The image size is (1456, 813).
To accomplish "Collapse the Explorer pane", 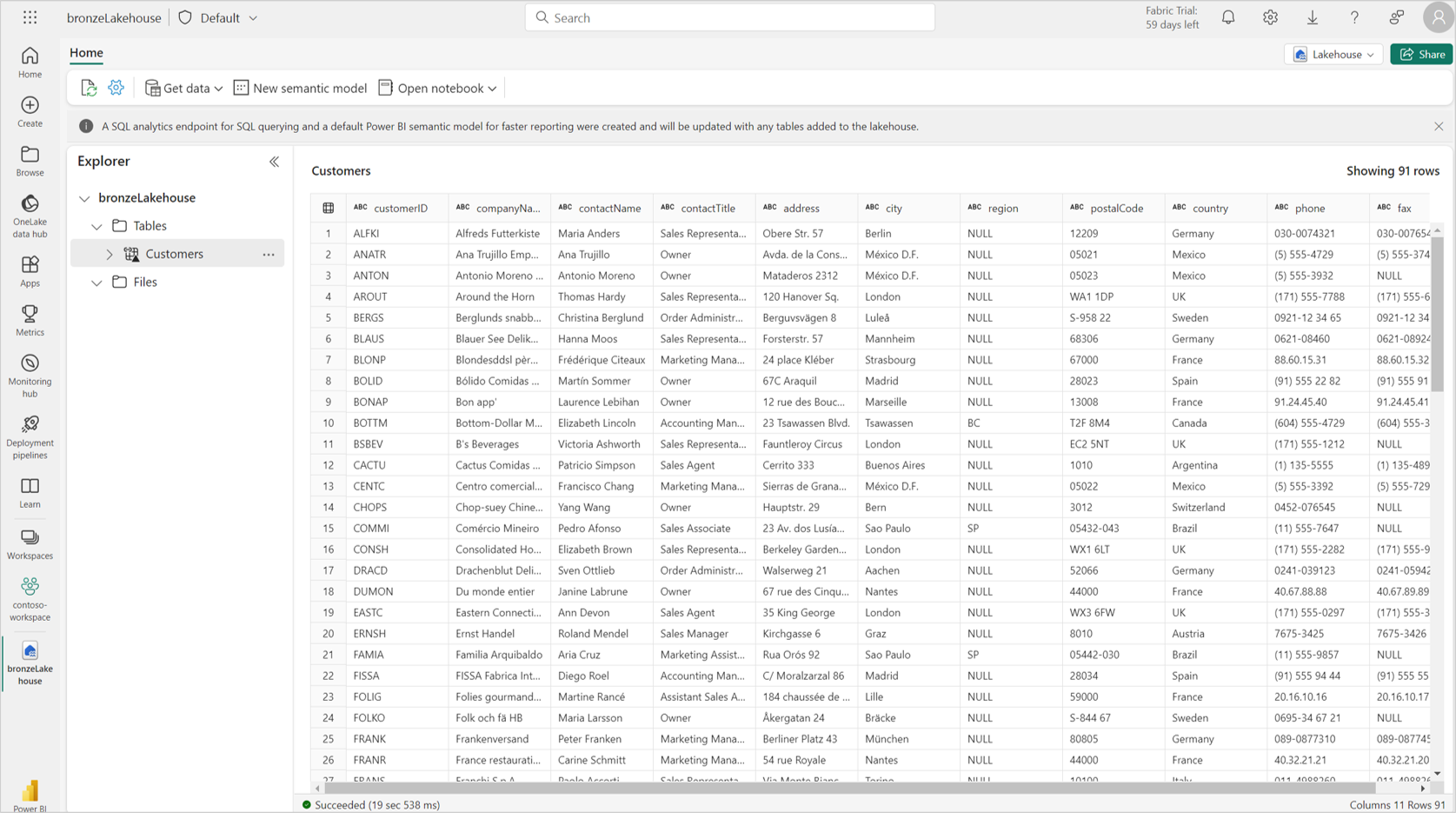I will click(274, 162).
